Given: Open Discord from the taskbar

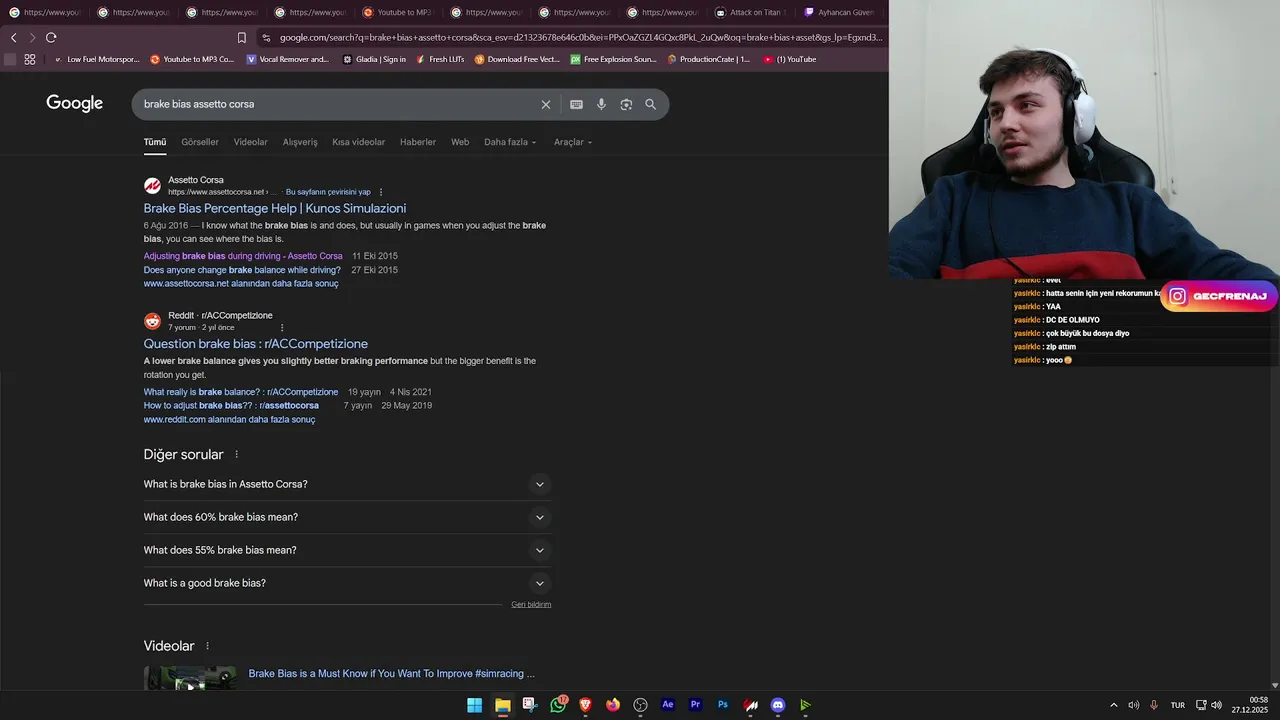Looking at the screenshot, I should pyautogui.click(x=778, y=705).
